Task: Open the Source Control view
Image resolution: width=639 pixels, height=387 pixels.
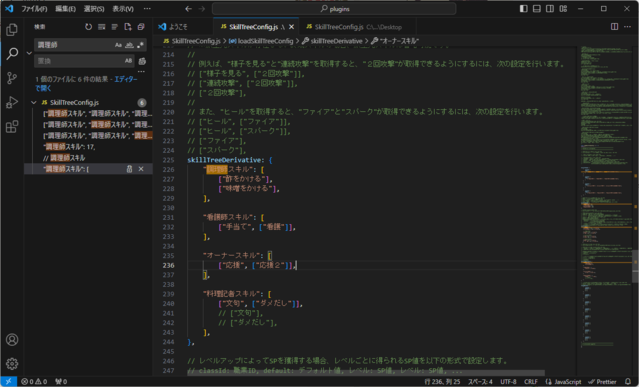Action: click(x=12, y=78)
